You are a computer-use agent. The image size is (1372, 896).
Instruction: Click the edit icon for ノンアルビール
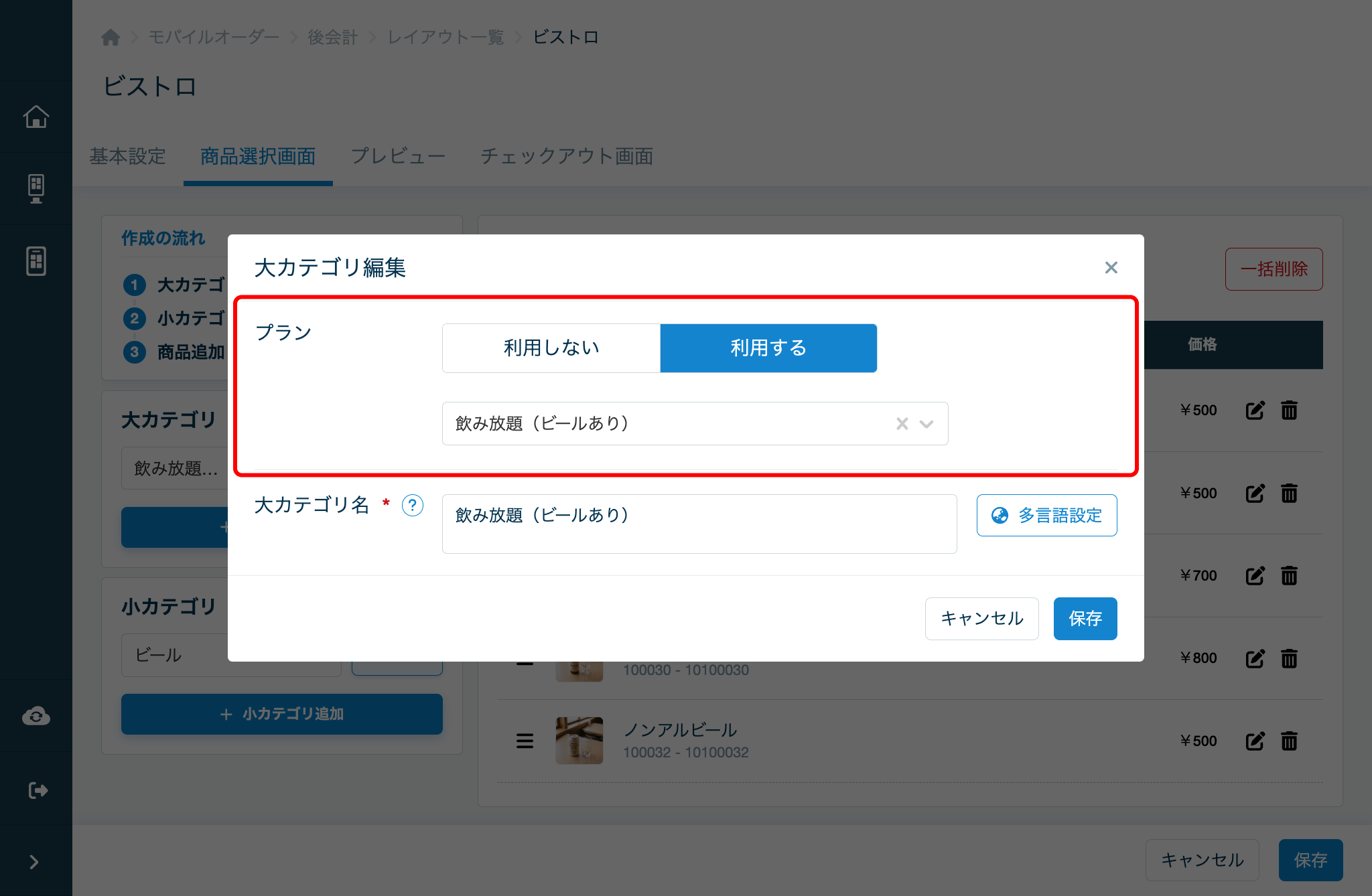point(1255,741)
